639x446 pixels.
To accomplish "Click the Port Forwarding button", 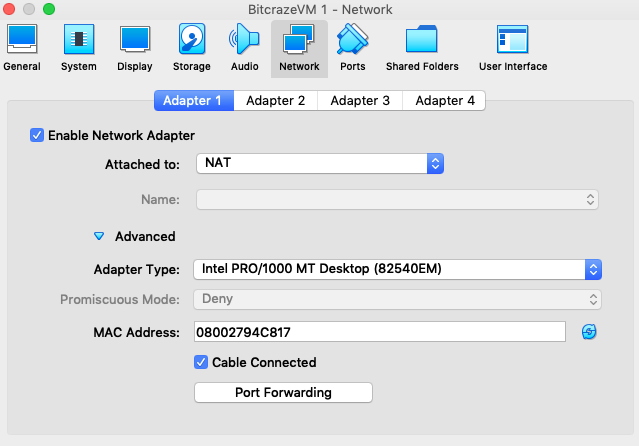I will coord(283,392).
